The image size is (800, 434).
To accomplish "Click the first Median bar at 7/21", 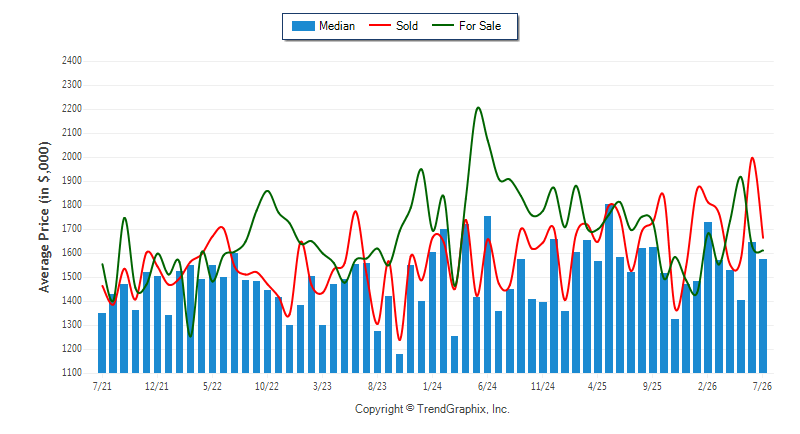I will (x=102, y=343).
